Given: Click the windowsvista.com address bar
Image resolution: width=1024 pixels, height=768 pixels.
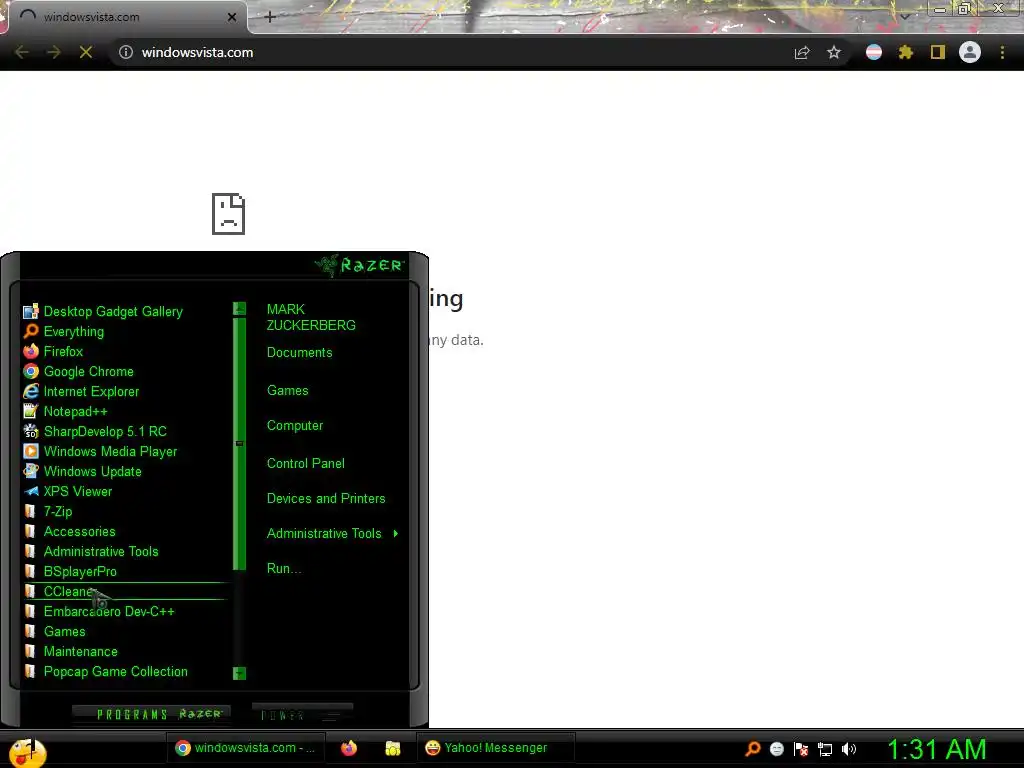Looking at the screenshot, I should coord(451,52).
